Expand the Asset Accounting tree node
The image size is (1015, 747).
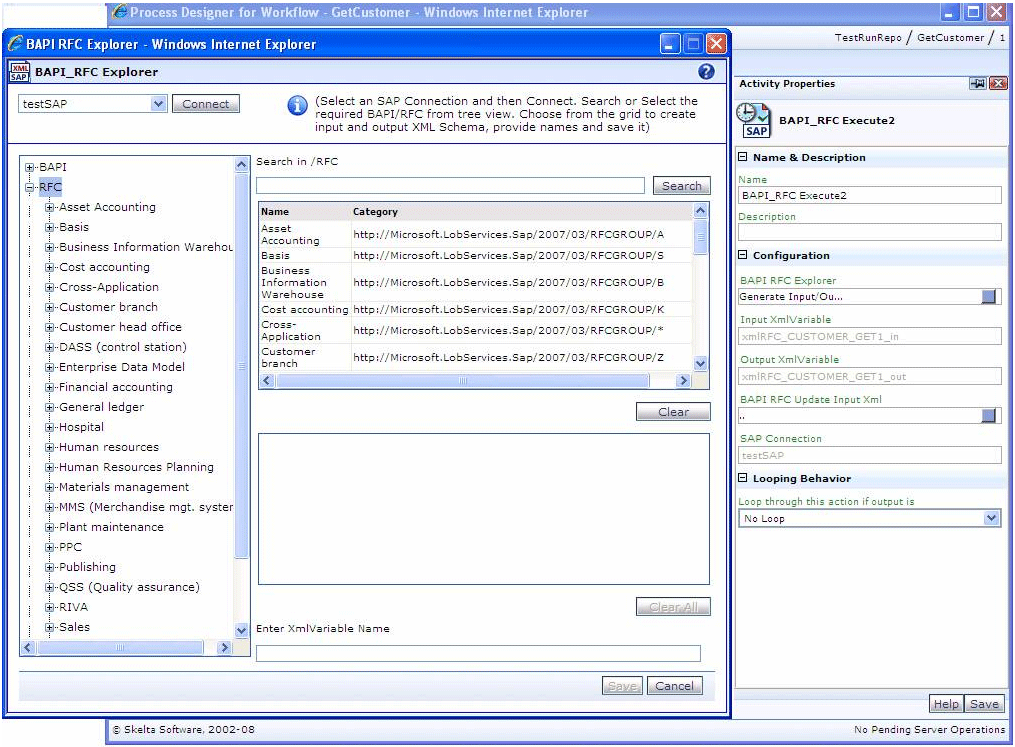50,208
